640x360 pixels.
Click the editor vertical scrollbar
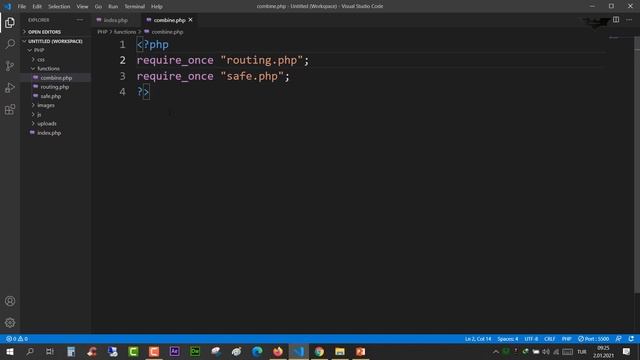click(x=637, y=165)
